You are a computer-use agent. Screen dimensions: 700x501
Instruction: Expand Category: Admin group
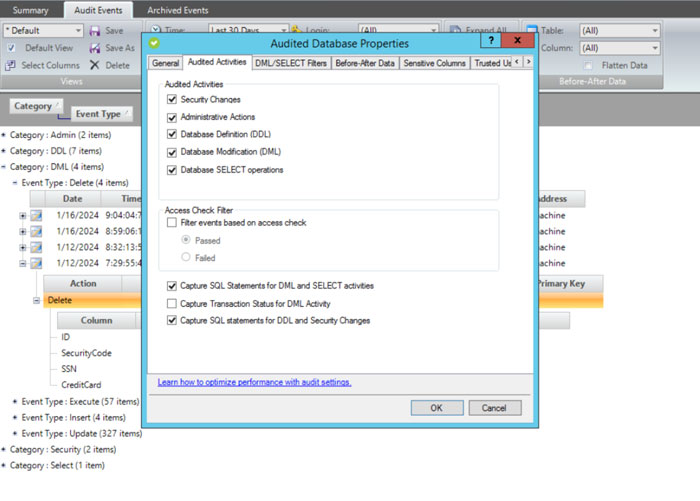[4, 133]
